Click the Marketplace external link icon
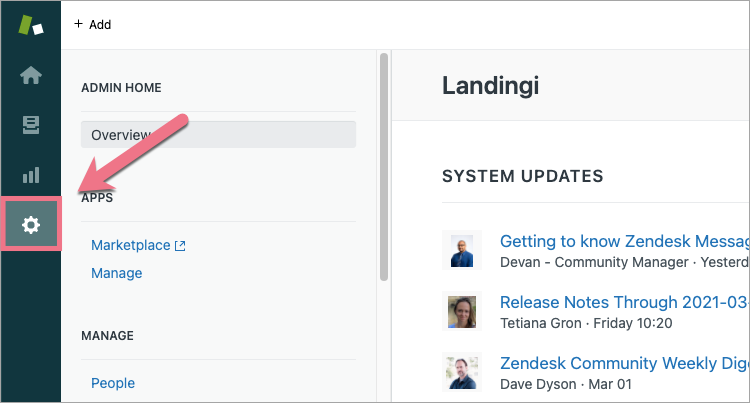The image size is (750, 403). (180, 245)
